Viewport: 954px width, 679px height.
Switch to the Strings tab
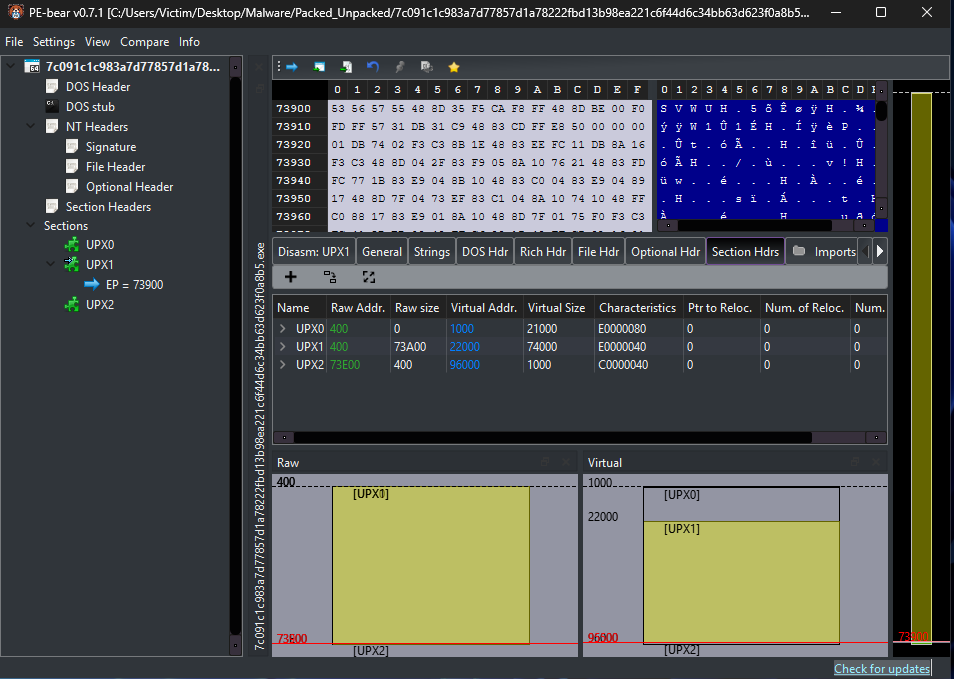(x=431, y=252)
